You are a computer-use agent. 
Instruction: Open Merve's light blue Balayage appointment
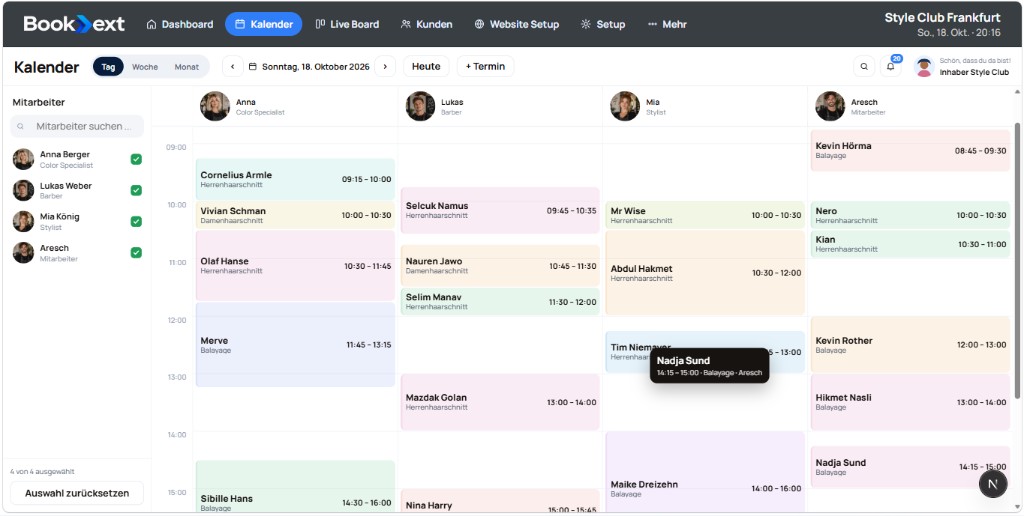pyautogui.click(x=295, y=345)
